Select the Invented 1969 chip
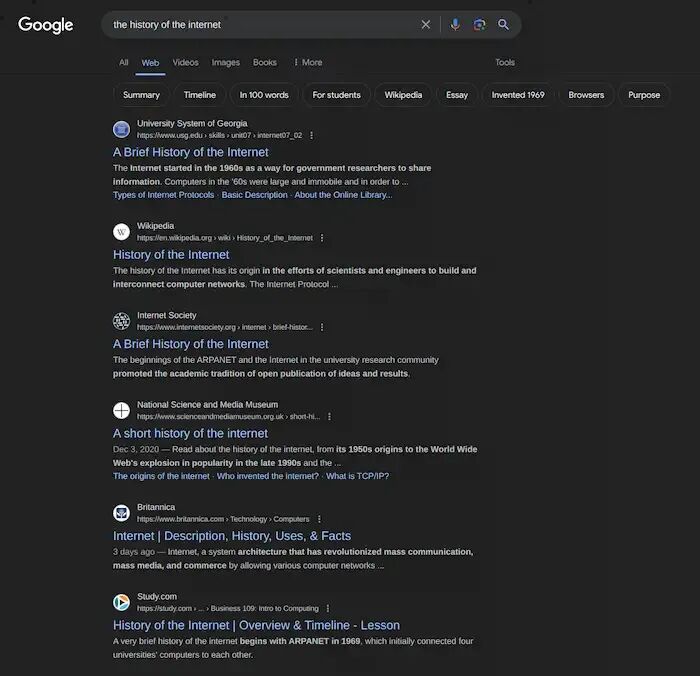 pyautogui.click(x=518, y=95)
